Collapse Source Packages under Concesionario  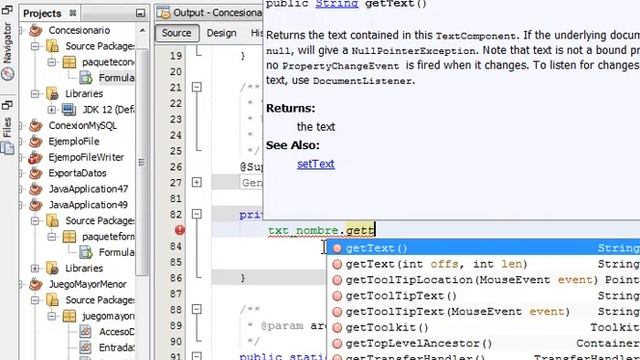36,46
